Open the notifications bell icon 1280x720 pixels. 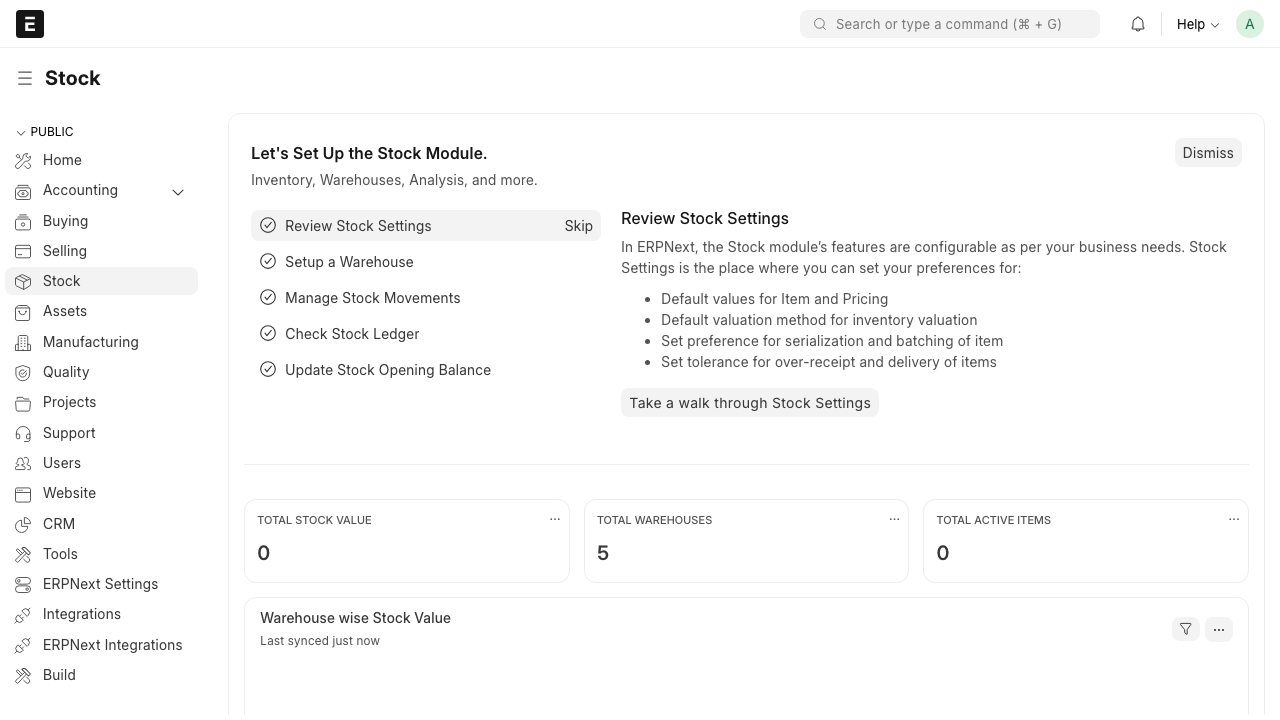(1138, 24)
